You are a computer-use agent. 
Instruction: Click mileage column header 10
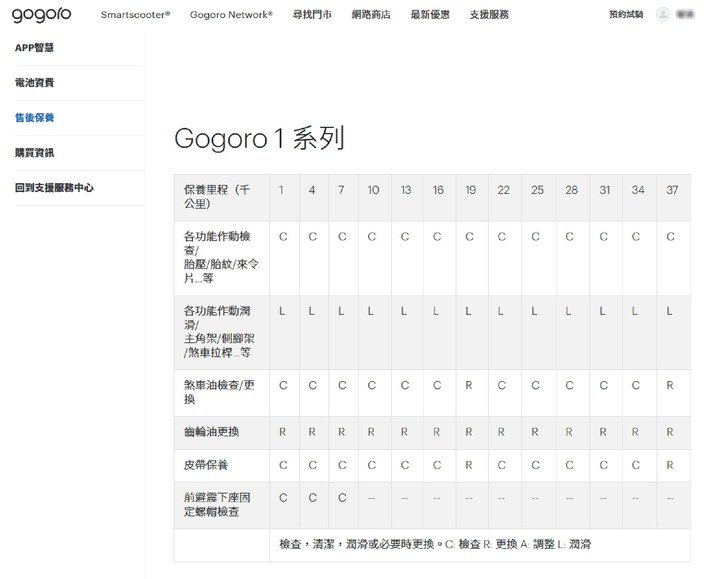[x=373, y=190]
